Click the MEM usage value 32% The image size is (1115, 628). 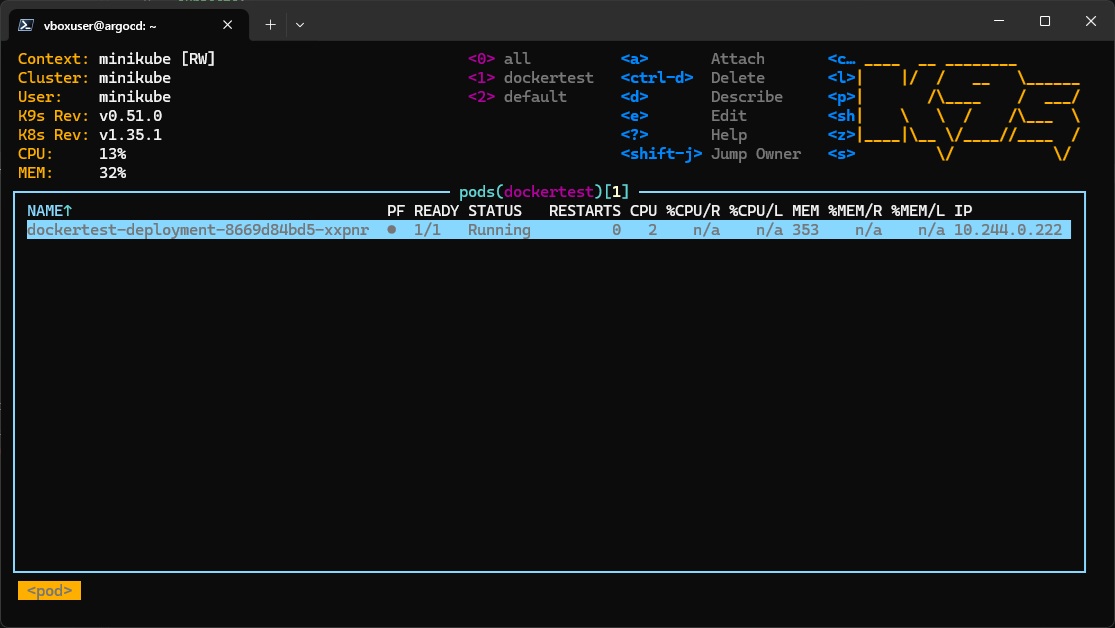pos(112,174)
